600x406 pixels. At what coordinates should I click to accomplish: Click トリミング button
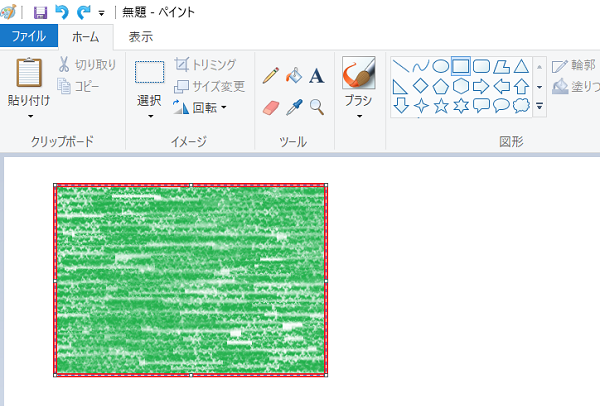point(205,64)
